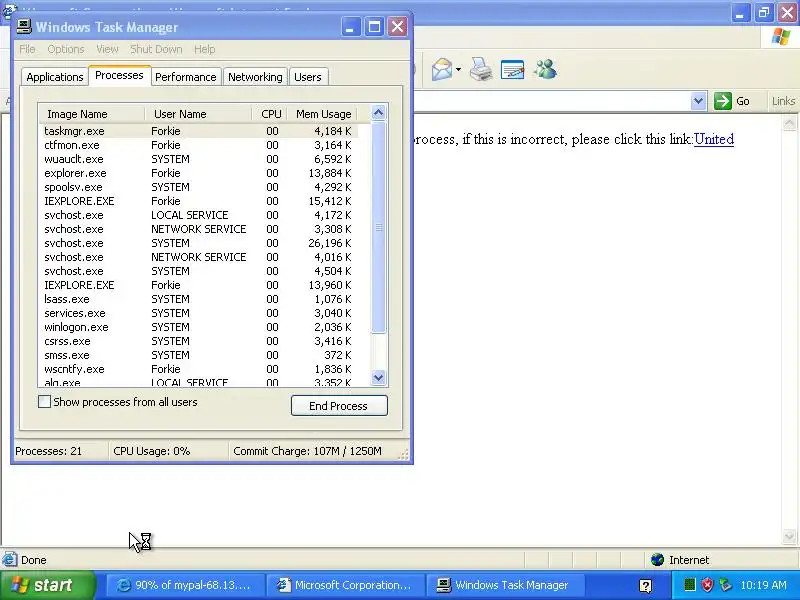Switch to the Performance tab
800x600 pixels.
tap(186, 77)
